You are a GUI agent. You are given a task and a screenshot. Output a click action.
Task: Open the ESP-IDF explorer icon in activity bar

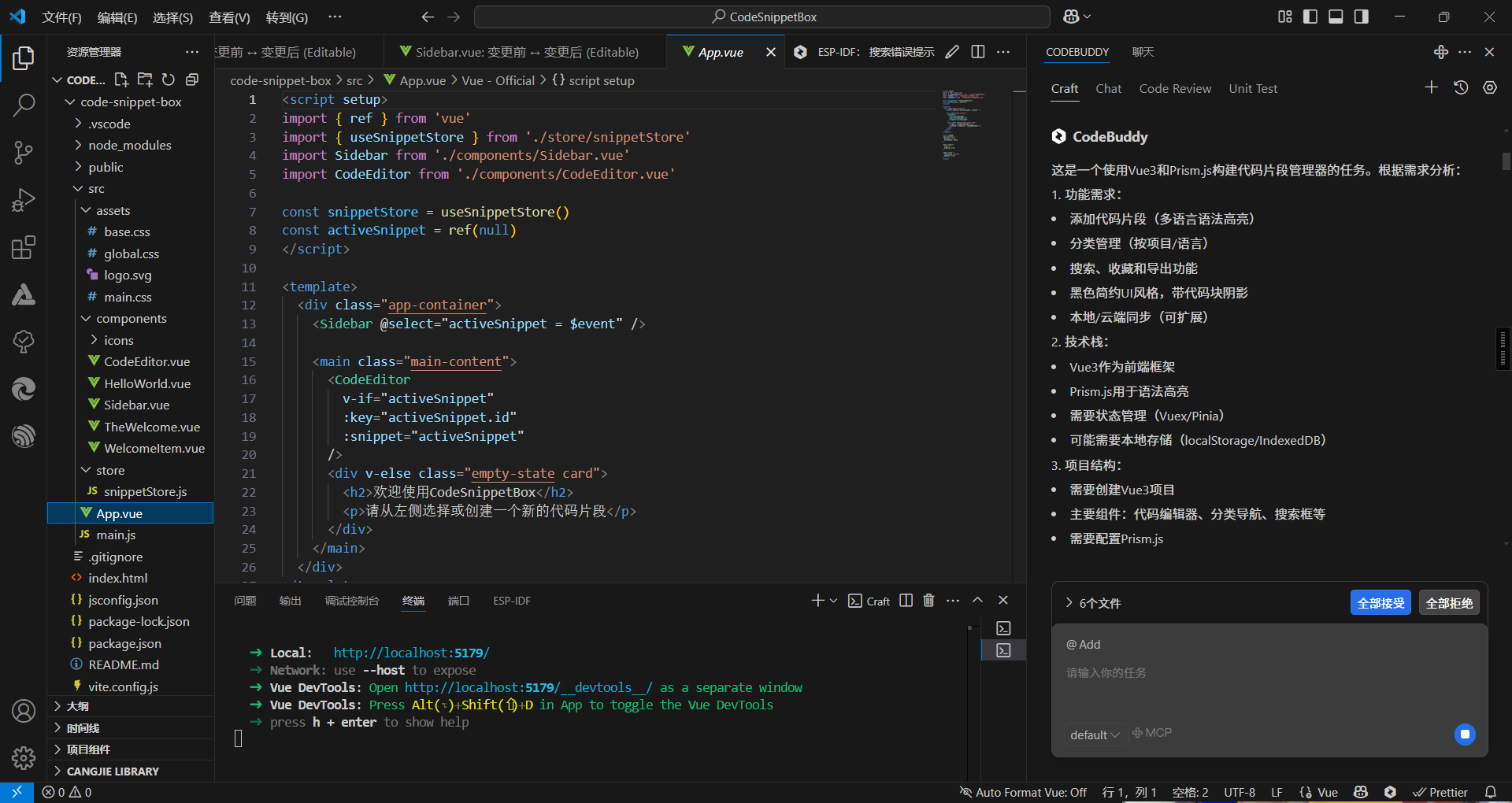[24, 435]
